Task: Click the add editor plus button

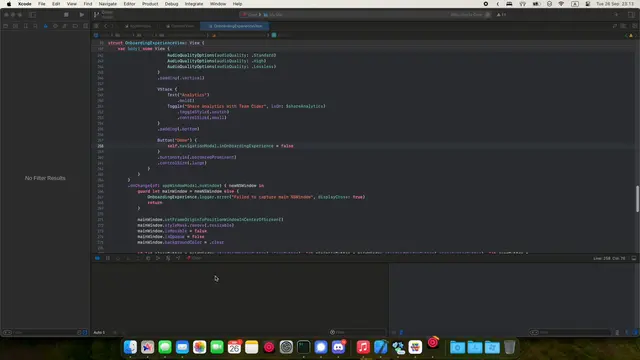Action: coord(616,15)
